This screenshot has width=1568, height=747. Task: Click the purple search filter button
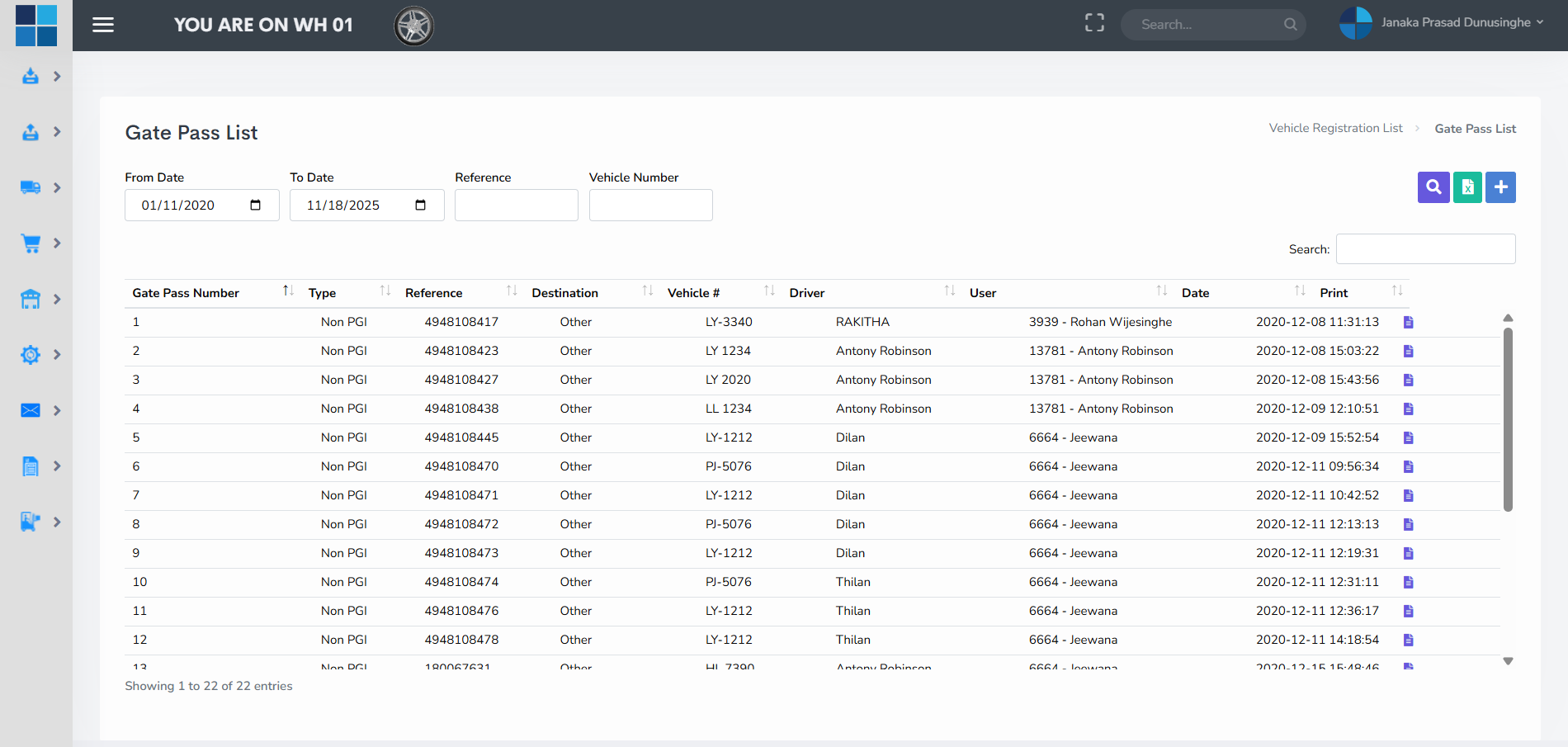coord(1433,187)
